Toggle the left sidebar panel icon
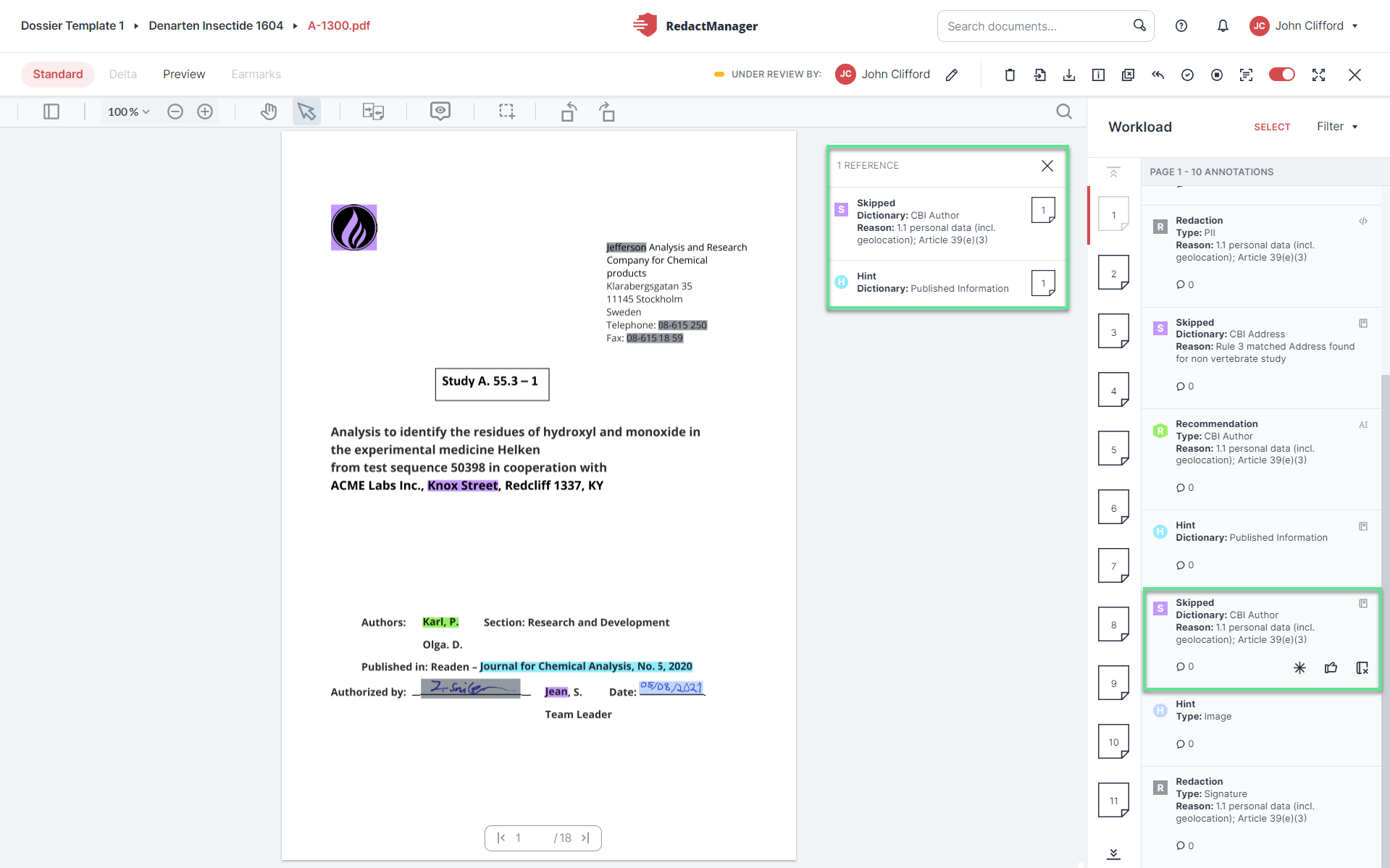 pos(51,111)
